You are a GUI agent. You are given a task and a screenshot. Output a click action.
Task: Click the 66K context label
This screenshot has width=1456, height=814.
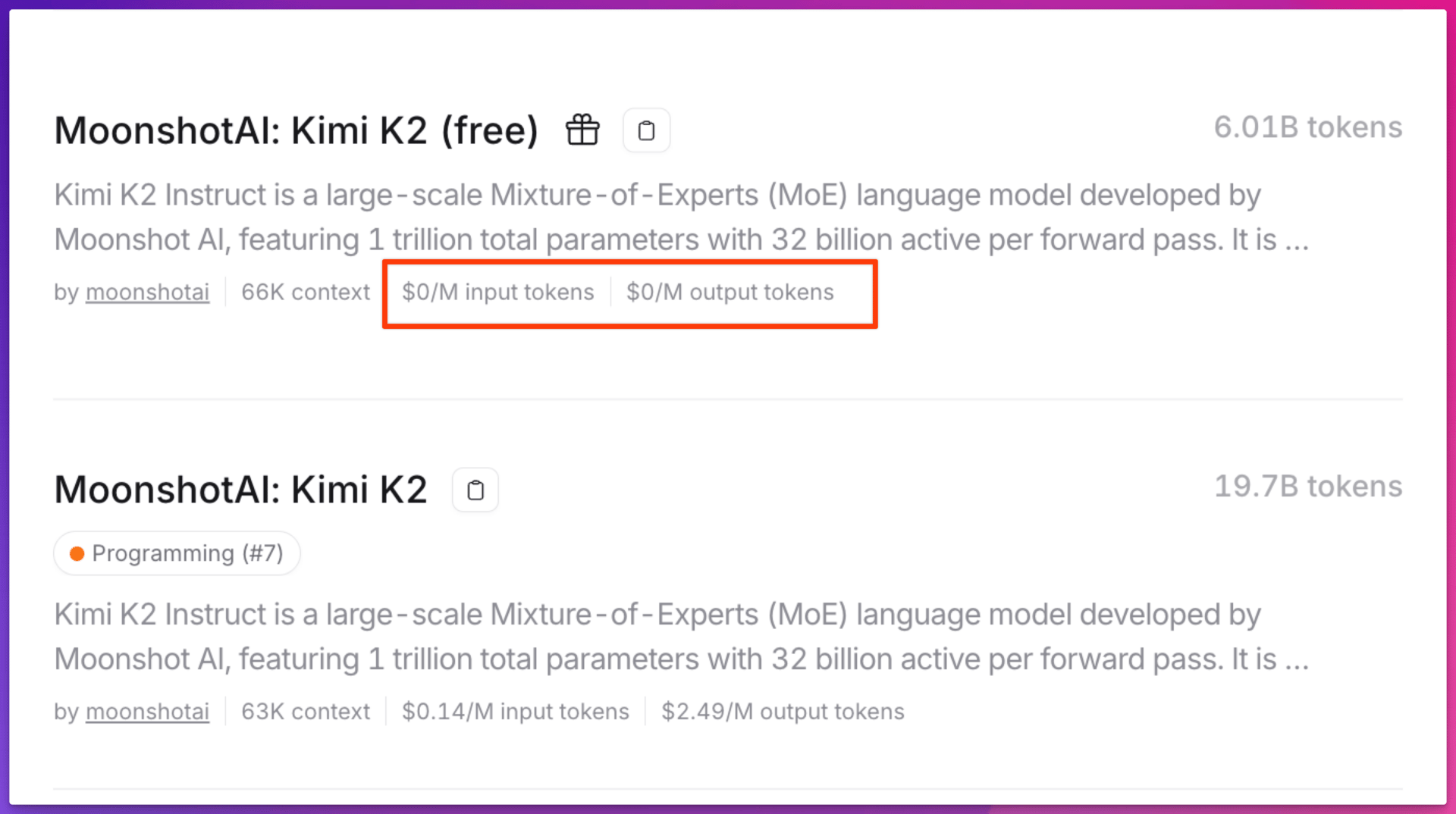point(306,292)
